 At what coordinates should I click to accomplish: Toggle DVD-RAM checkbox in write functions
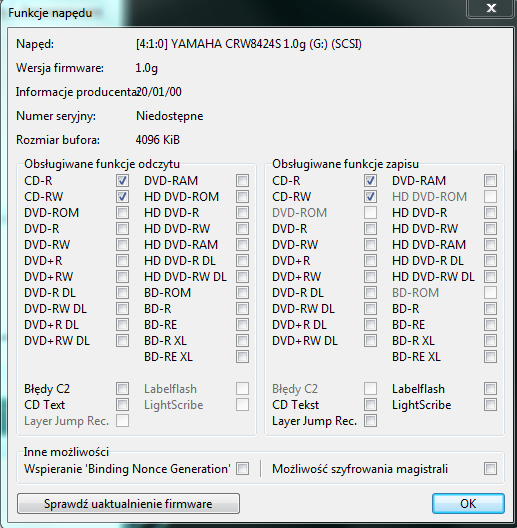point(490,180)
